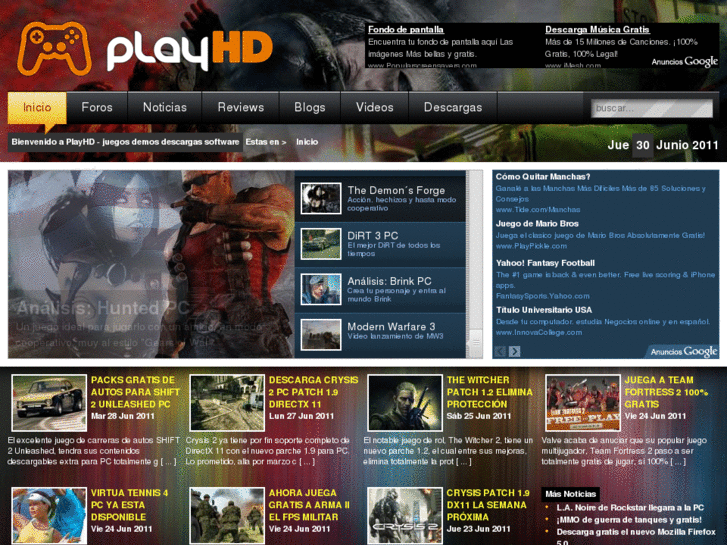Go to next ad with right arrow
The height and width of the screenshot is (545, 727).
click(514, 352)
